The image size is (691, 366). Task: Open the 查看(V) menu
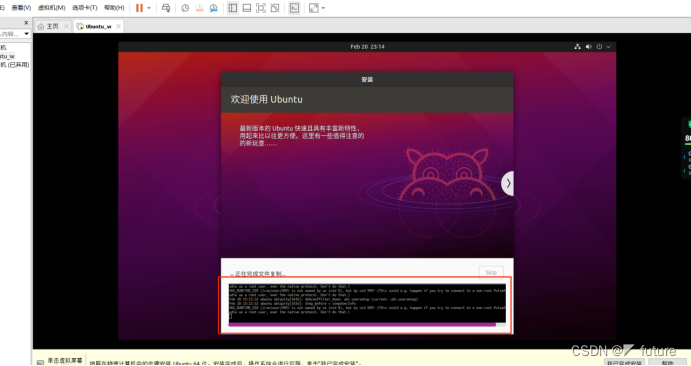[x=21, y=8]
